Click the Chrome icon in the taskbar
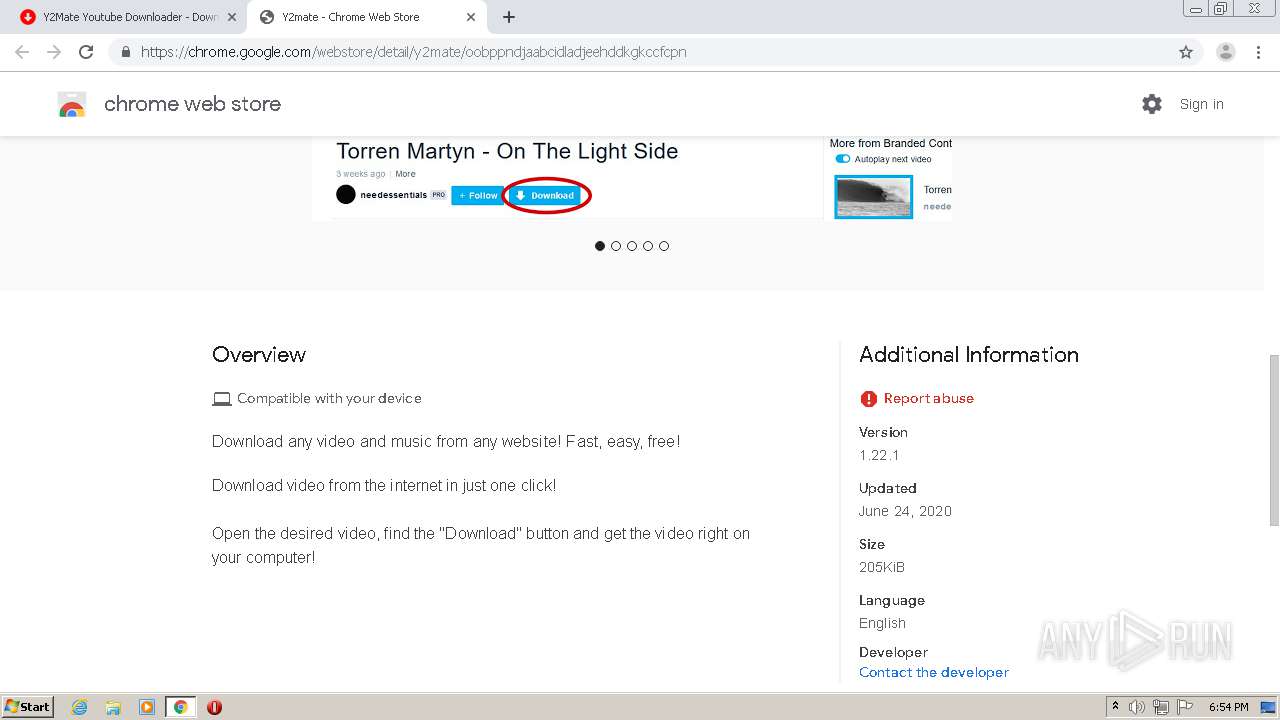This screenshot has width=1280, height=720. point(181,707)
